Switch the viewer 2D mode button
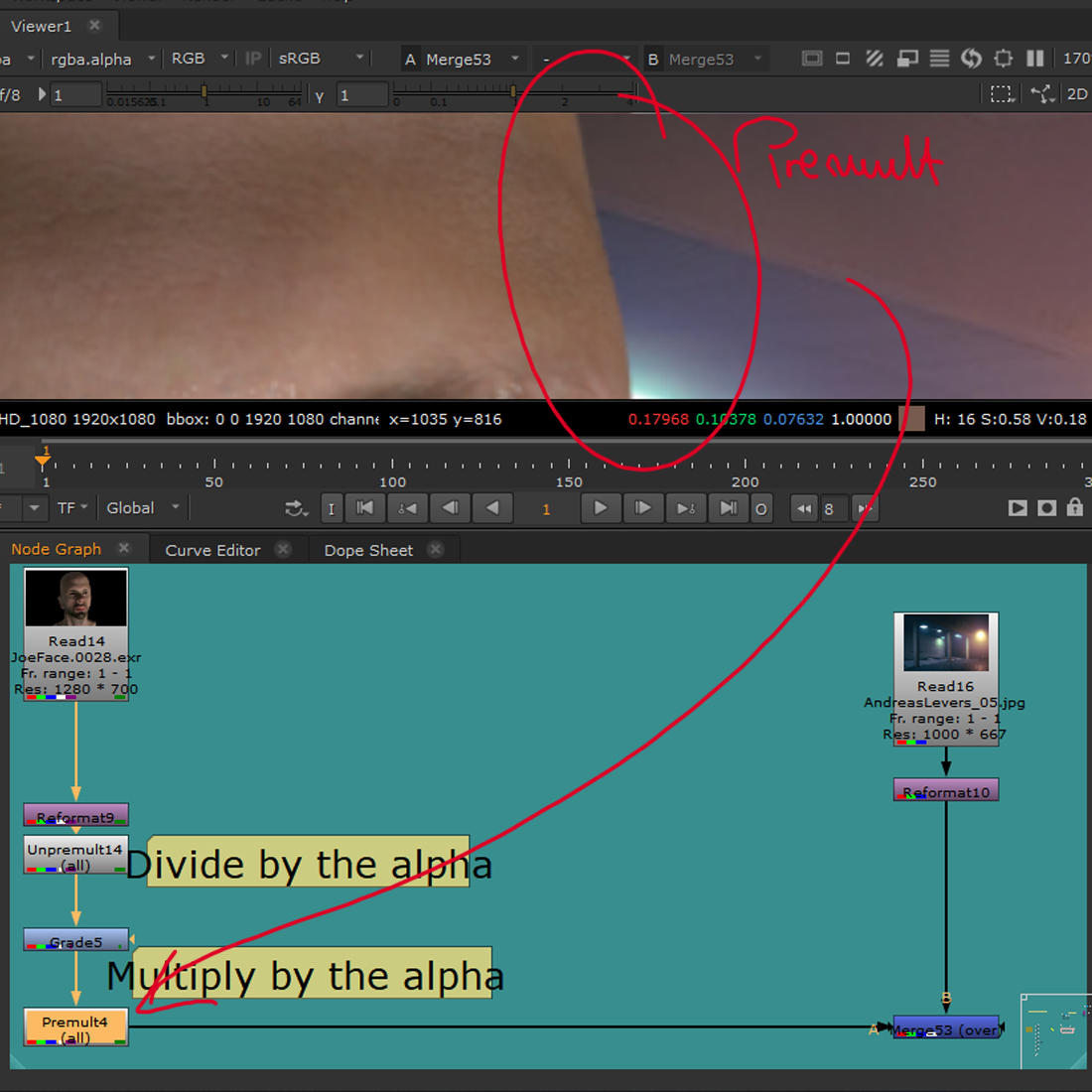This screenshot has width=1092, height=1092. pos(1077,94)
